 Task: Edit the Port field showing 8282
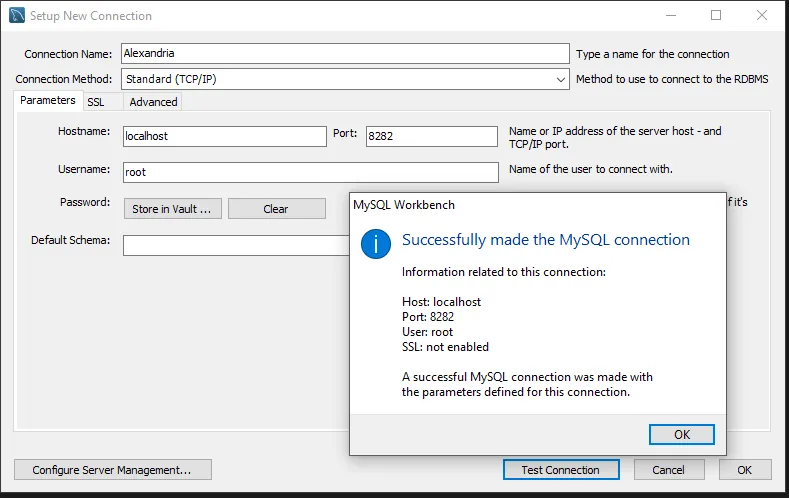(432, 136)
